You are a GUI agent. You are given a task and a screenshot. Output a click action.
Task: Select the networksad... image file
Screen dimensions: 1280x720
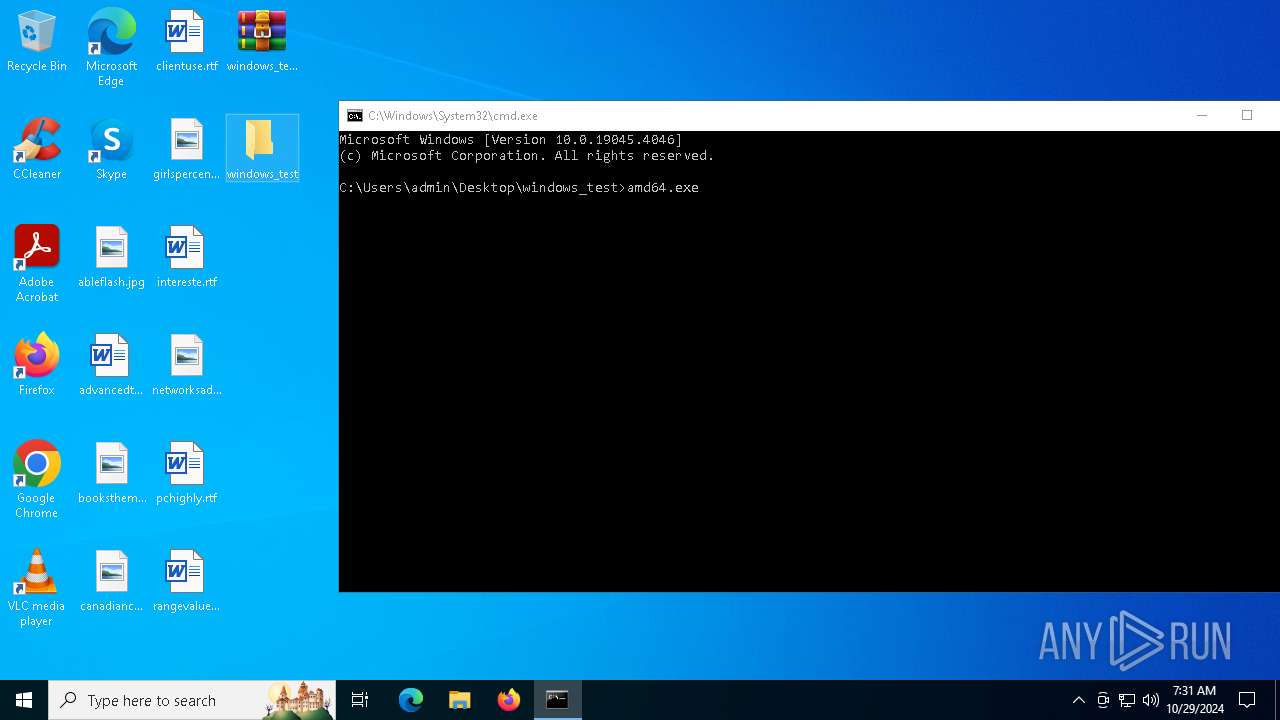click(186, 366)
